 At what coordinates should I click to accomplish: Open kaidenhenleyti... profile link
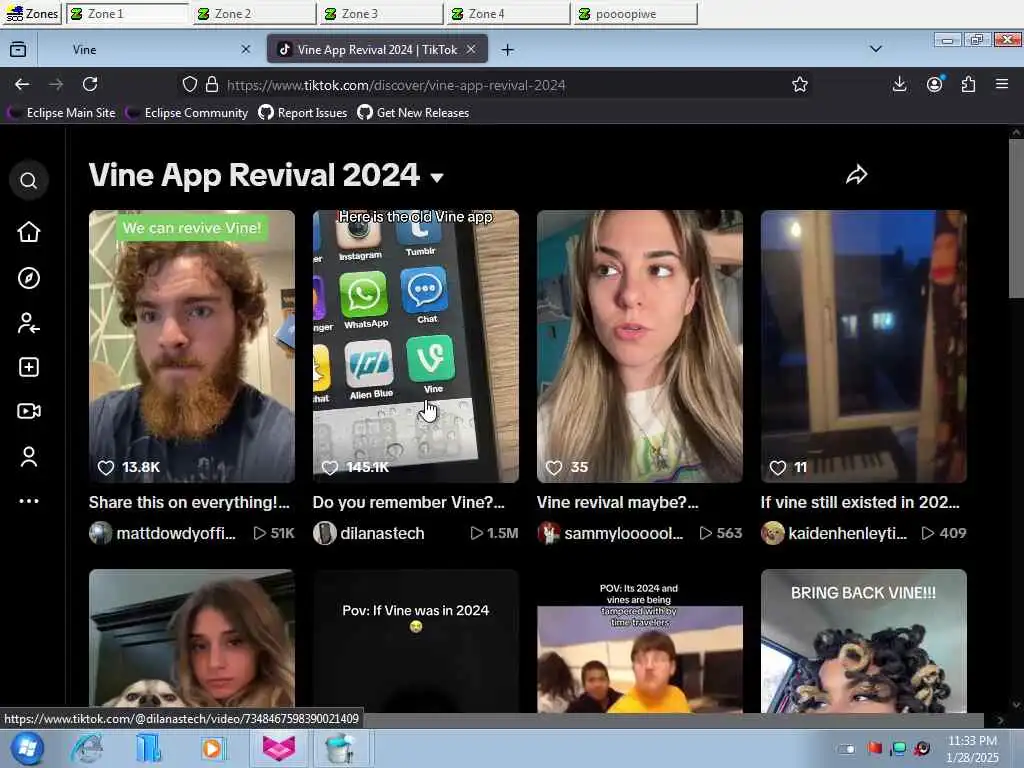[834, 534]
